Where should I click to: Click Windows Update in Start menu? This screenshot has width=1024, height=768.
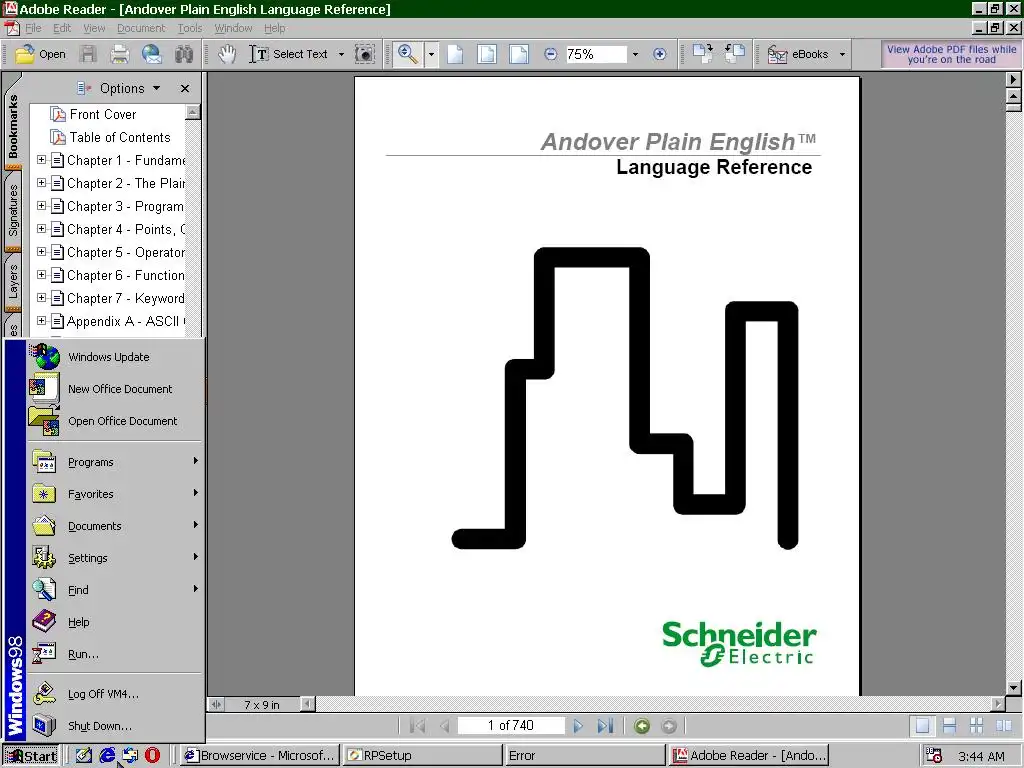coord(115,357)
